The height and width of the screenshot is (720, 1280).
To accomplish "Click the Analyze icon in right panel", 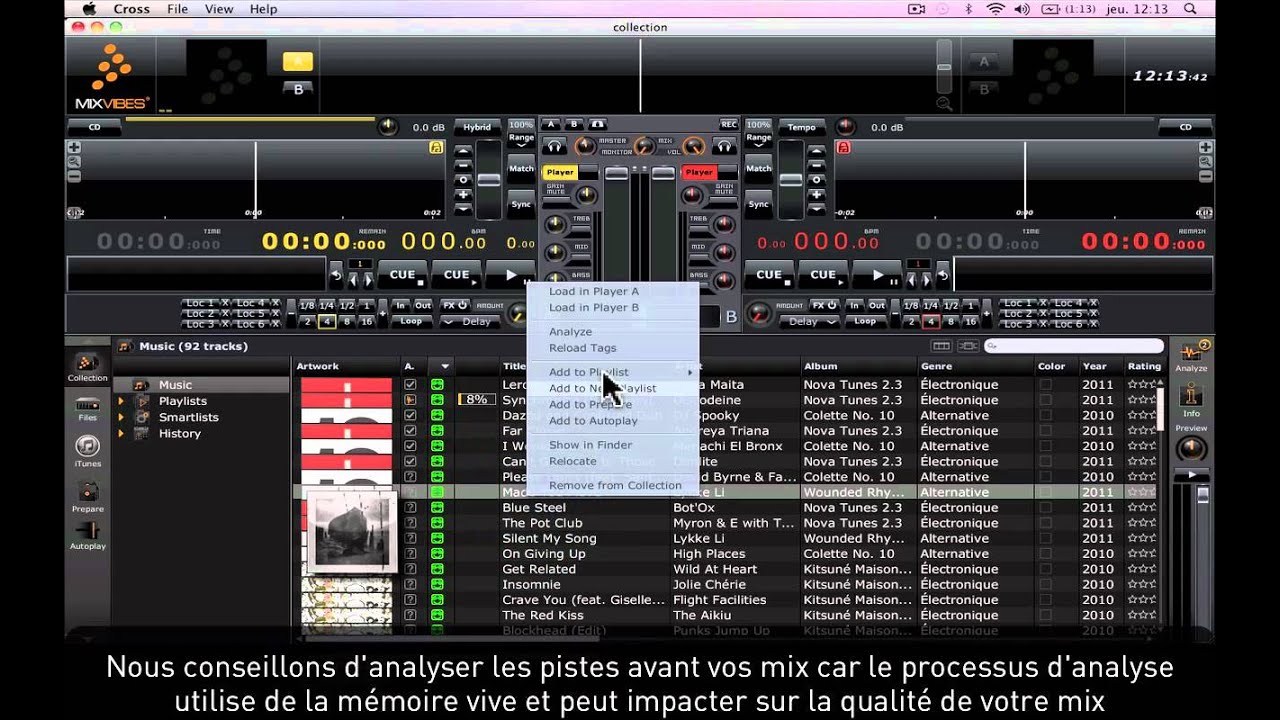I will click(1191, 354).
